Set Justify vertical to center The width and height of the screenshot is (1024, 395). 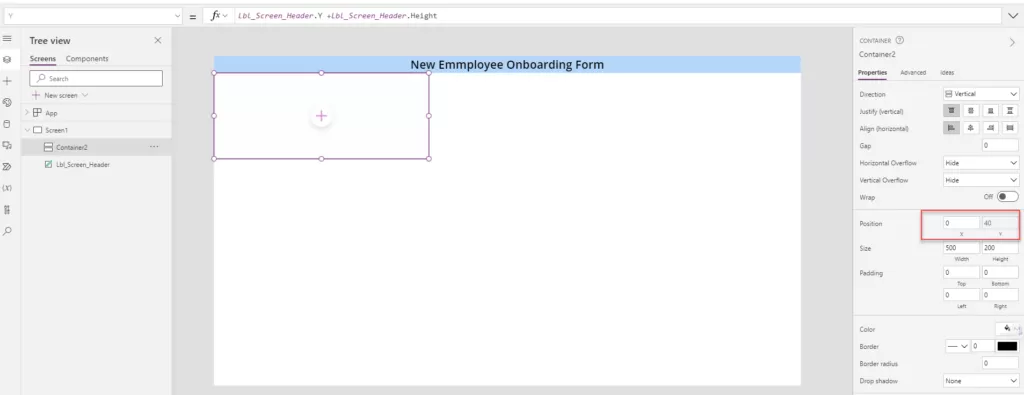(x=971, y=111)
